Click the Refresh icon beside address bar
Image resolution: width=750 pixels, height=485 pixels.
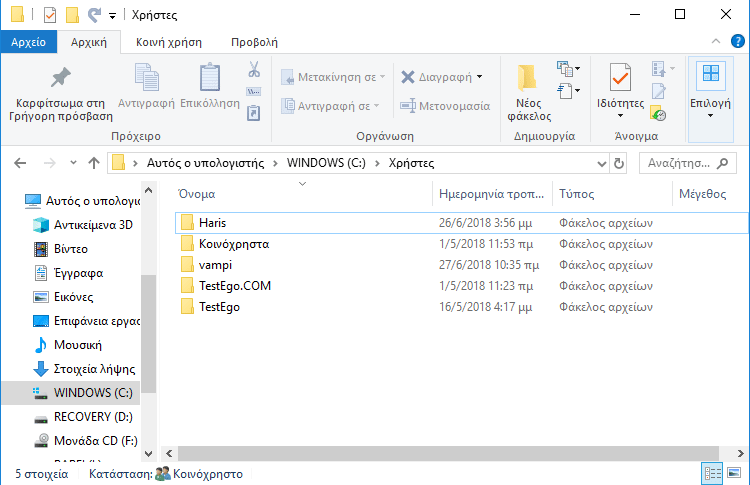tap(619, 163)
